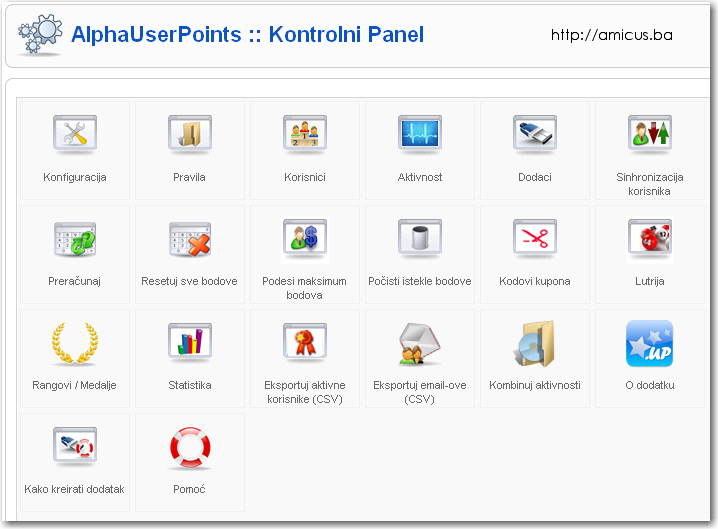This screenshot has height=529, width=718.
Task: Open the Pomoć lifebuoy icon
Action: coord(190,448)
